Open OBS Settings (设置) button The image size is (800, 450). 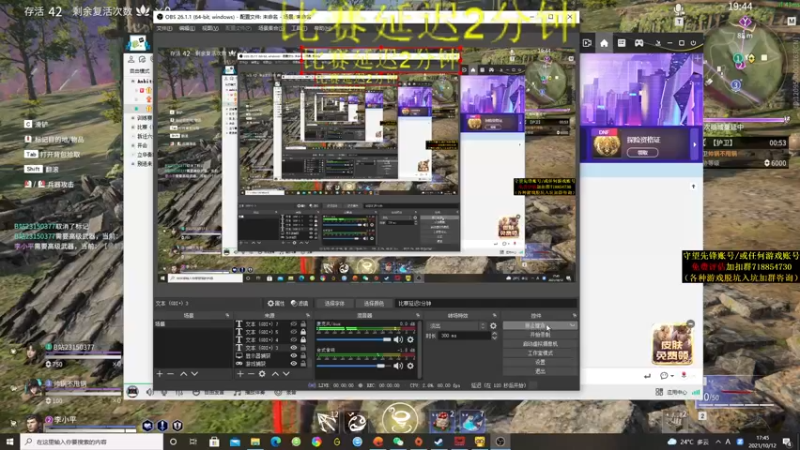540,362
